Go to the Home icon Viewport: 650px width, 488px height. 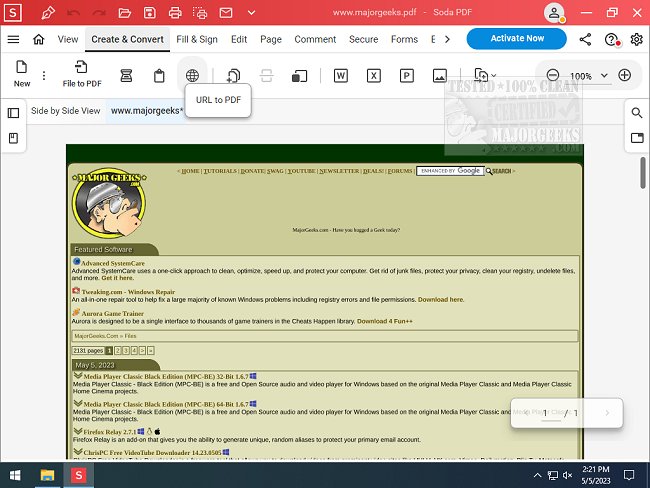[39, 39]
